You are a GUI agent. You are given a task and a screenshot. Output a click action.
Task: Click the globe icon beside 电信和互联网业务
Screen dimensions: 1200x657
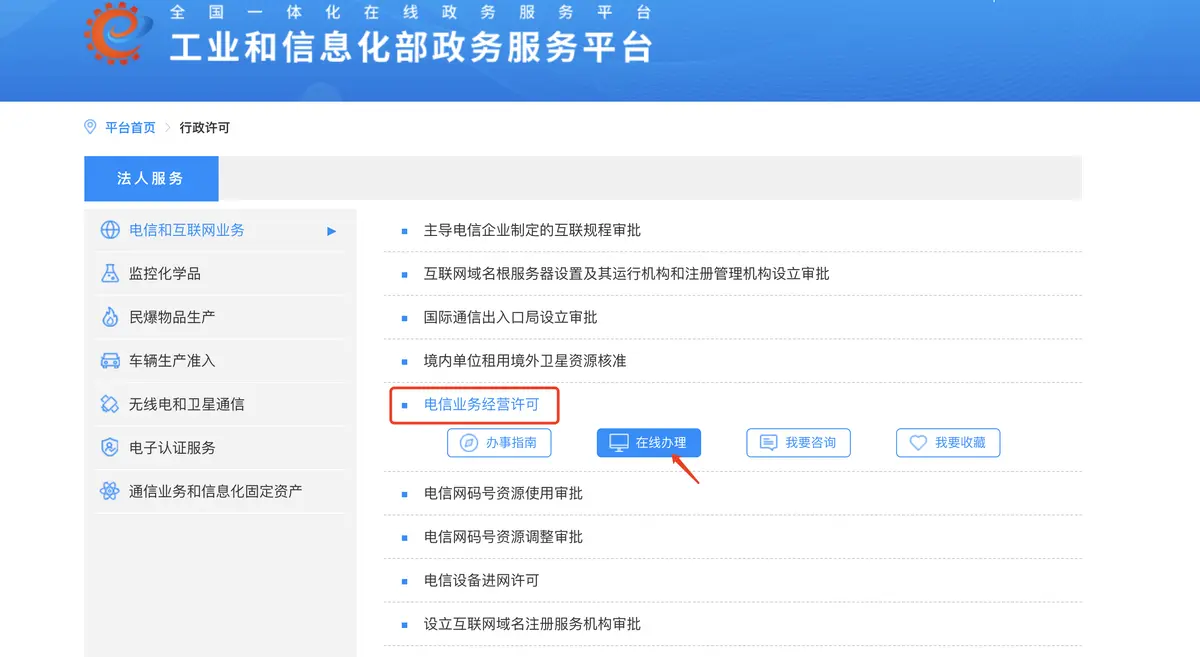coord(110,230)
